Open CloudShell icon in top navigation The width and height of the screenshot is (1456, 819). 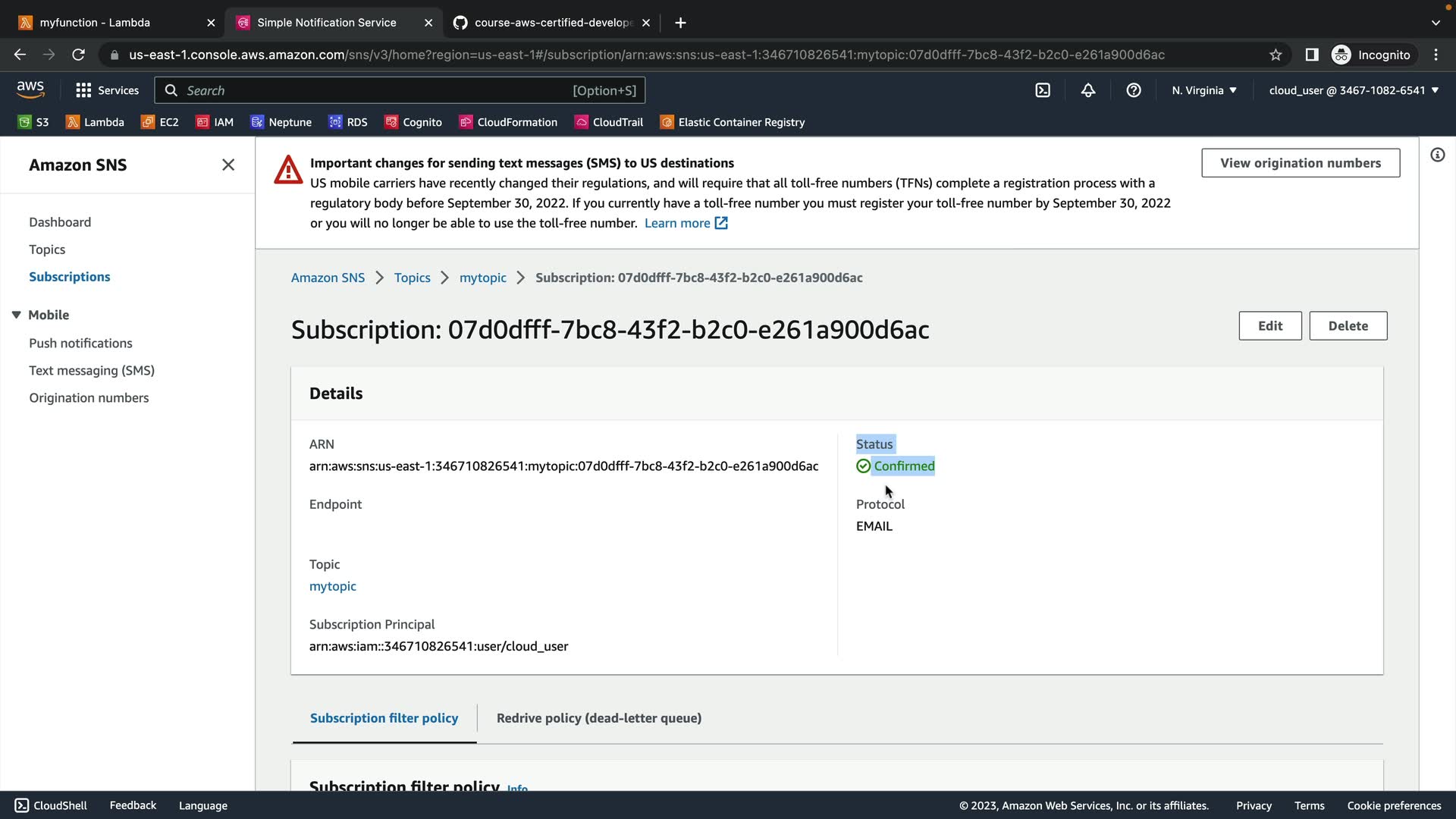tap(1043, 90)
